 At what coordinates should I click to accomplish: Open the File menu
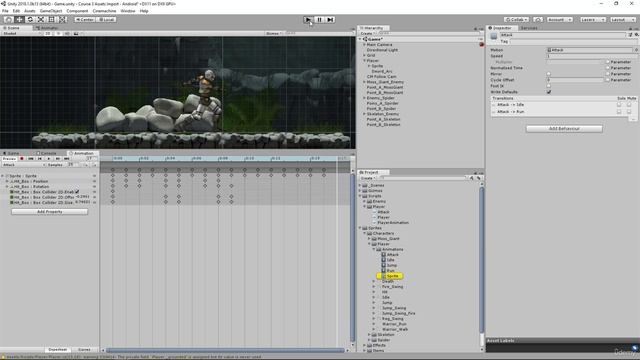click(x=5, y=11)
